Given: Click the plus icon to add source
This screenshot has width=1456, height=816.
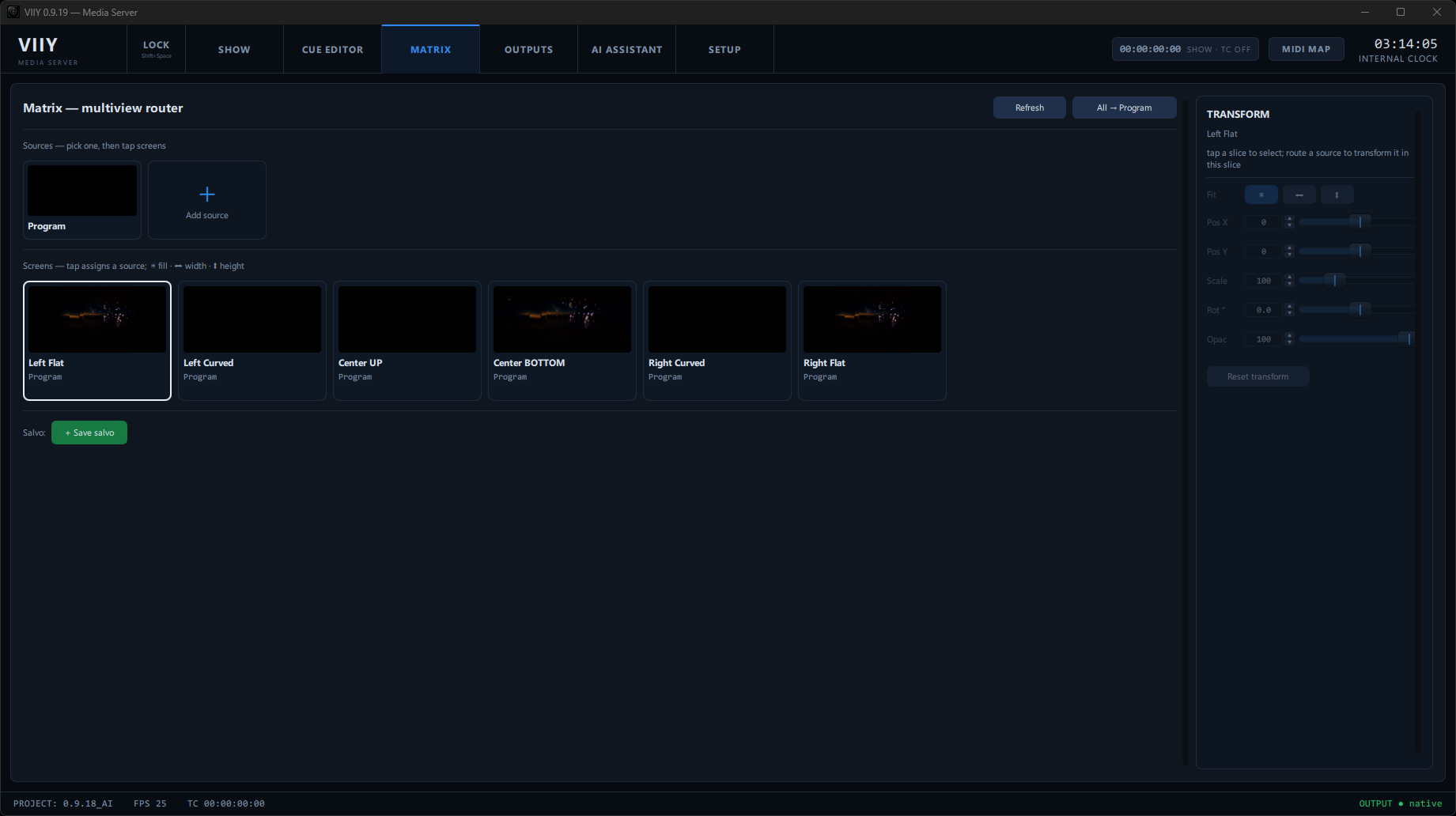Looking at the screenshot, I should point(207,194).
